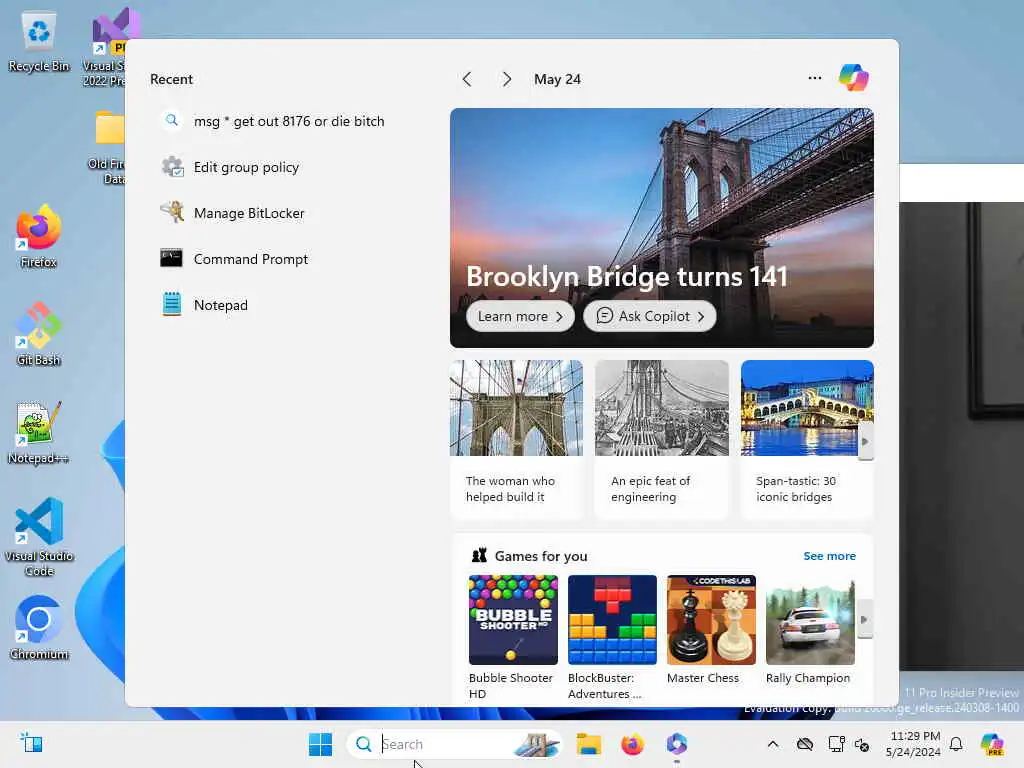The image size is (1024, 768).
Task: Open Rally Champion game
Action: pos(810,630)
